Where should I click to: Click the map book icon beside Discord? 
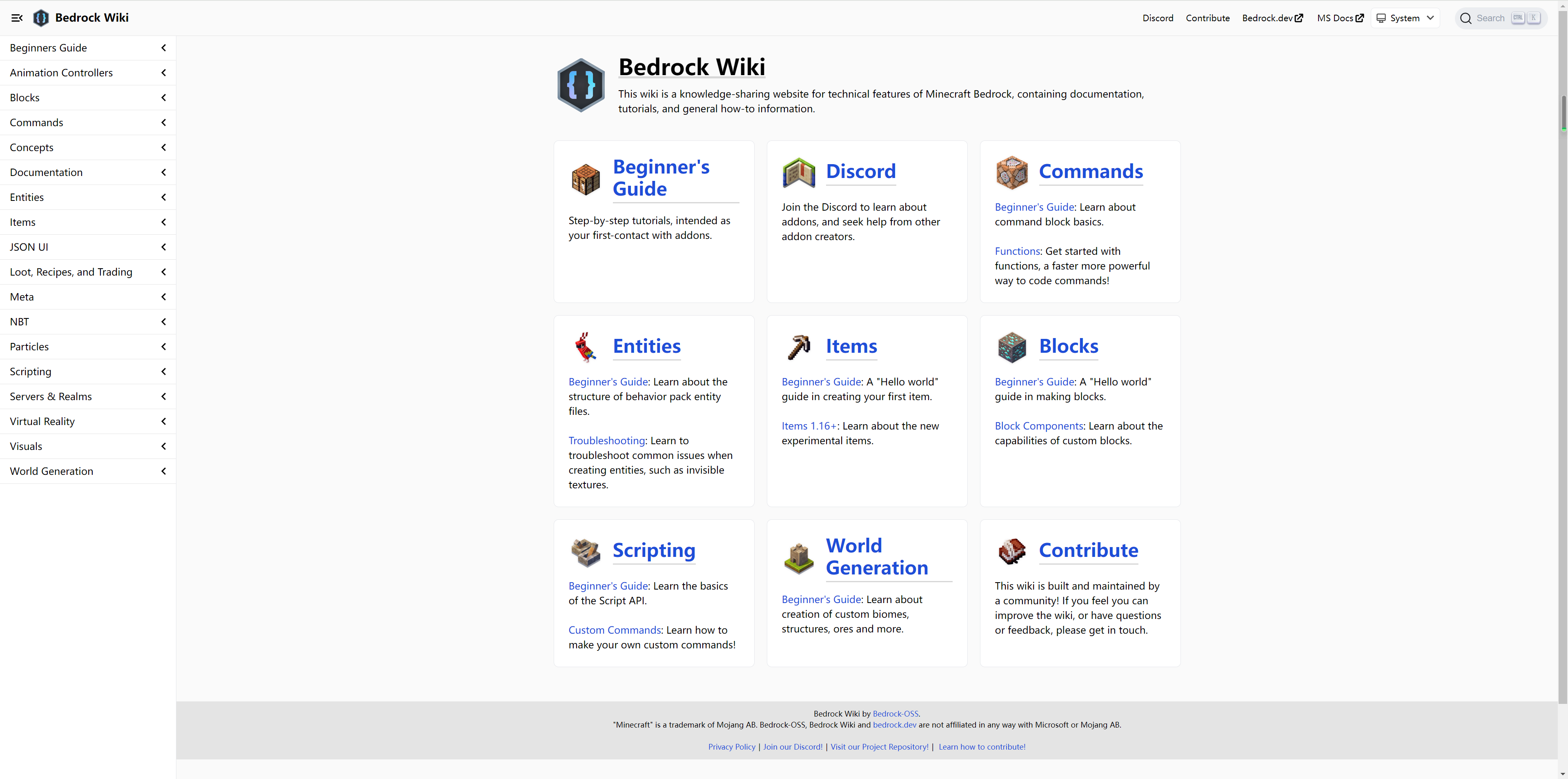799,172
